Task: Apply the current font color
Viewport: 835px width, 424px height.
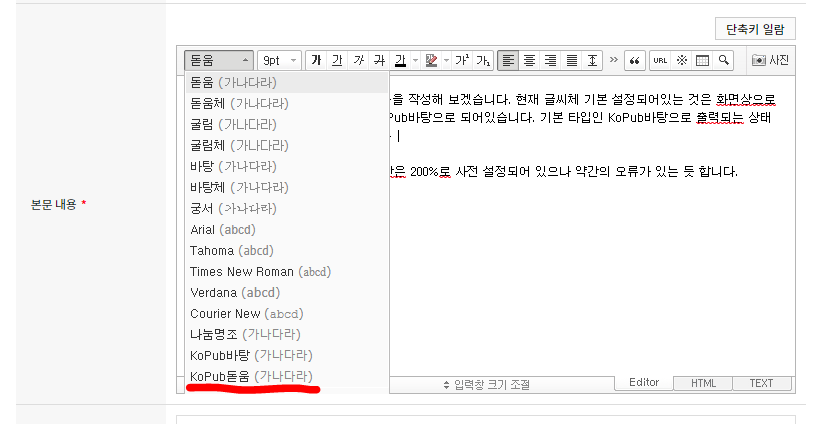Action: [400, 60]
